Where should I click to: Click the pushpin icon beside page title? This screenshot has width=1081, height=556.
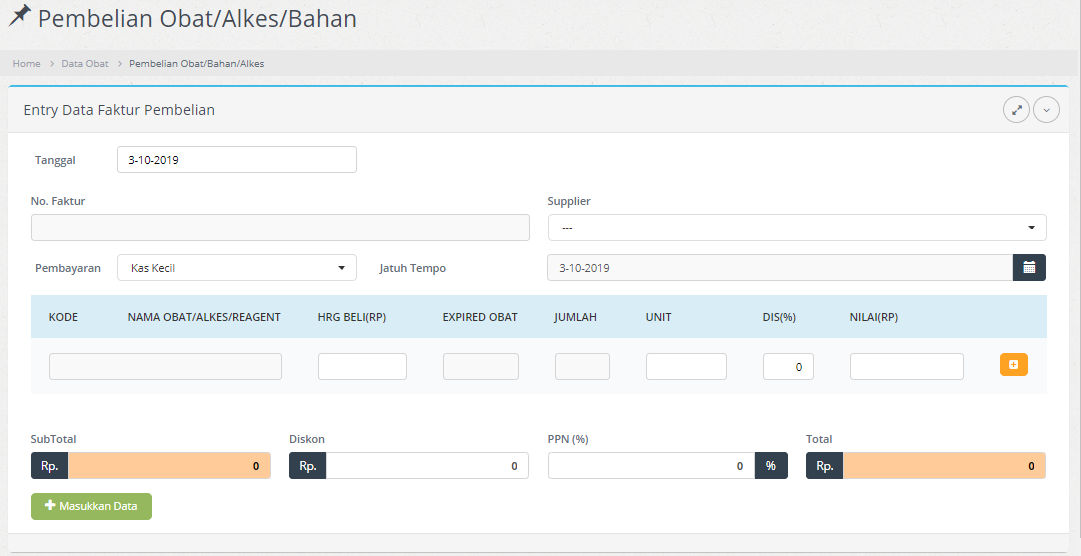(19, 17)
